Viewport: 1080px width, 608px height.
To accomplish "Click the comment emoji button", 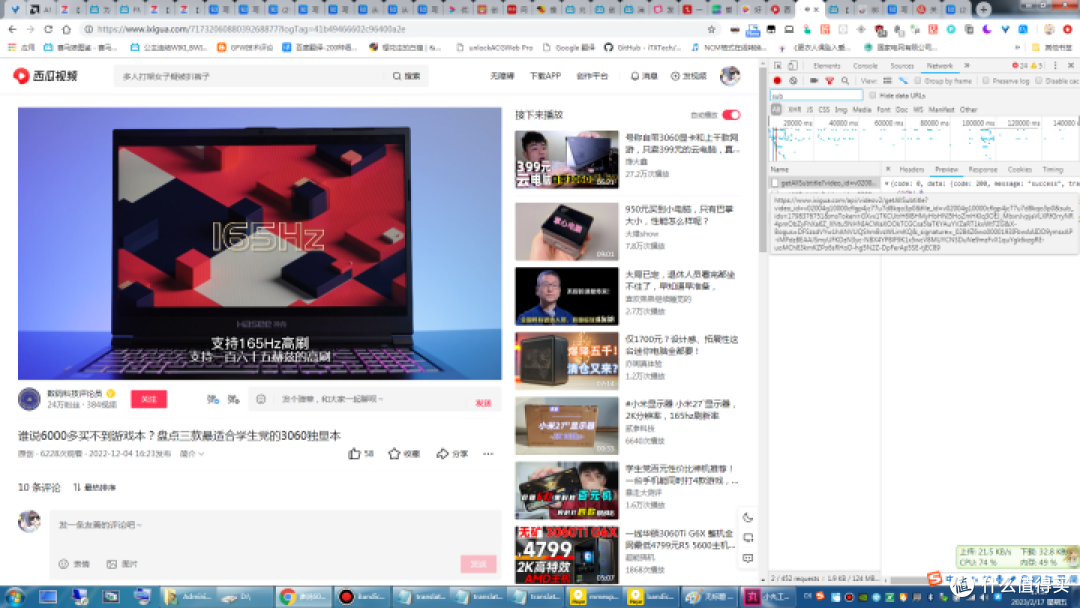I will click(x=64, y=564).
